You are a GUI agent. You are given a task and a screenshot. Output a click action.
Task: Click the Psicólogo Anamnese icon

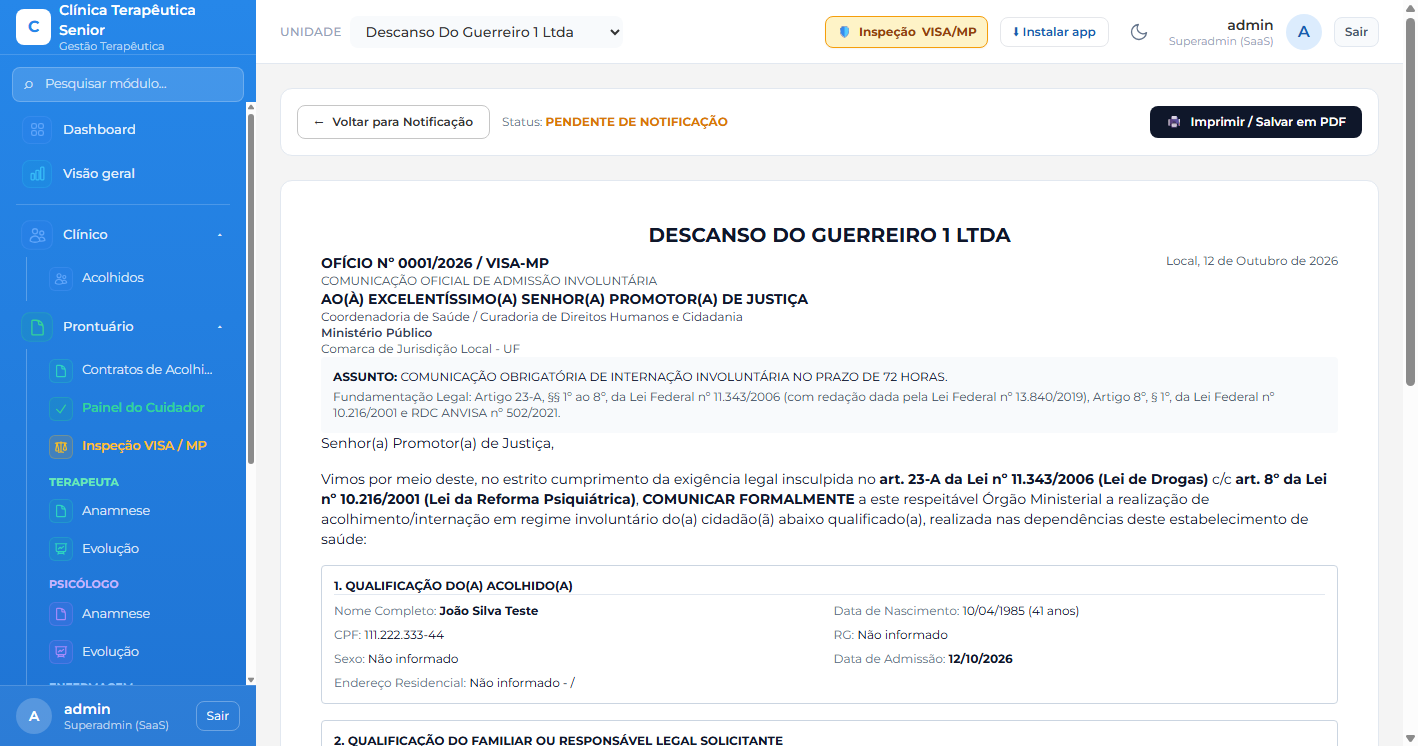pyautogui.click(x=60, y=614)
